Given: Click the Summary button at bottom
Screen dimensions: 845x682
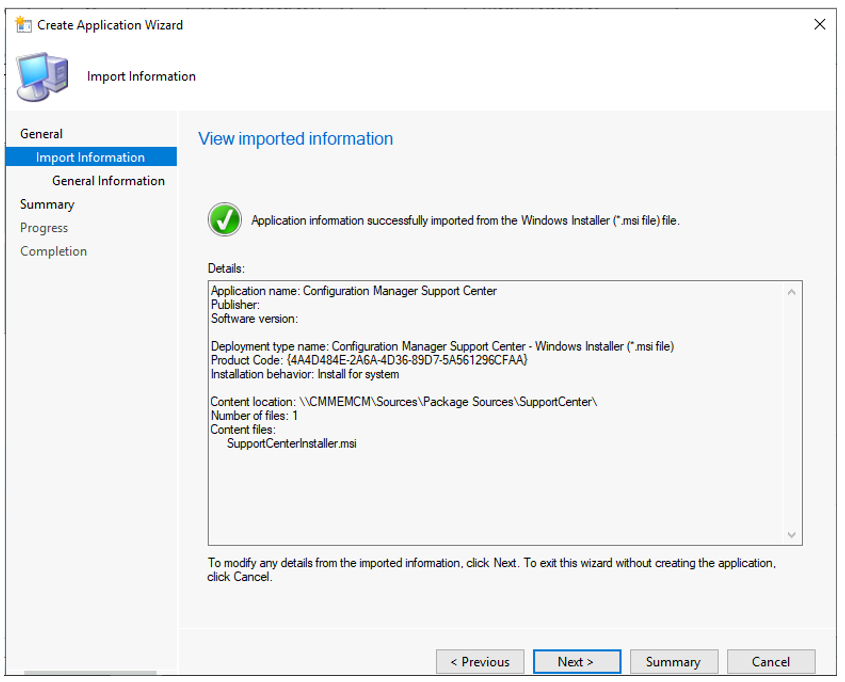Looking at the screenshot, I should tap(674, 662).
